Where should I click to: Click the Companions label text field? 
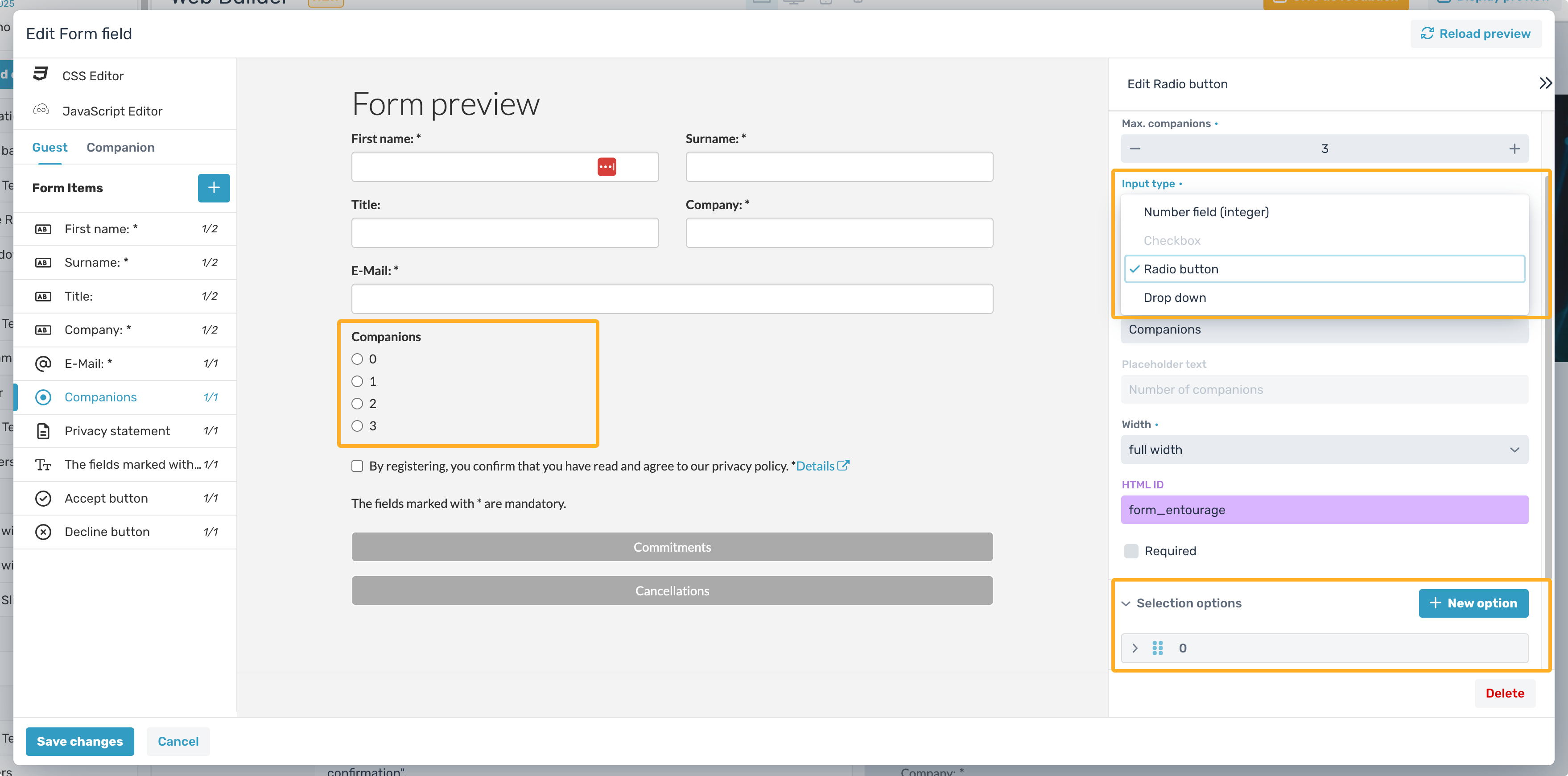[x=1325, y=329]
